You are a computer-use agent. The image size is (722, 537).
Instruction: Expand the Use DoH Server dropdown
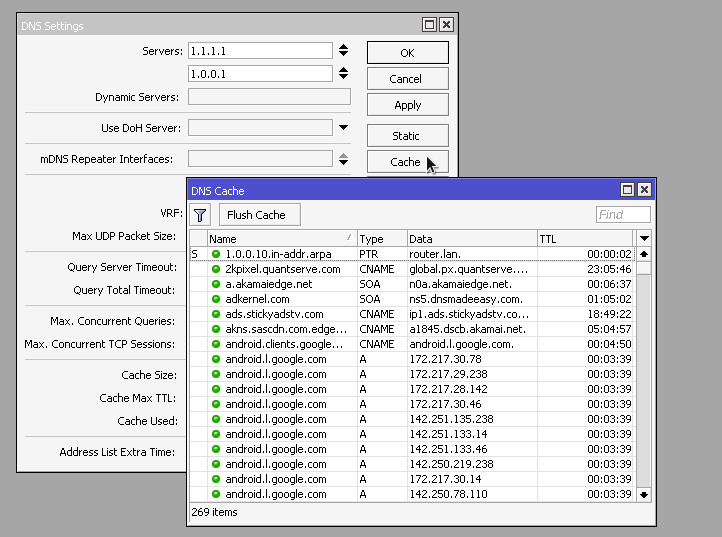tap(343, 128)
